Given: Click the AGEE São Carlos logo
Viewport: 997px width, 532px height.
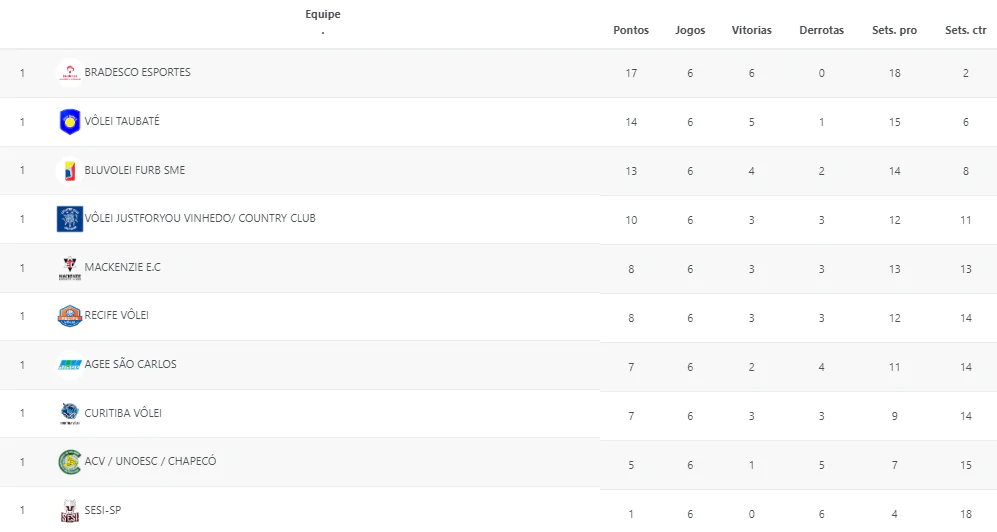Looking at the screenshot, I should (x=70, y=365).
